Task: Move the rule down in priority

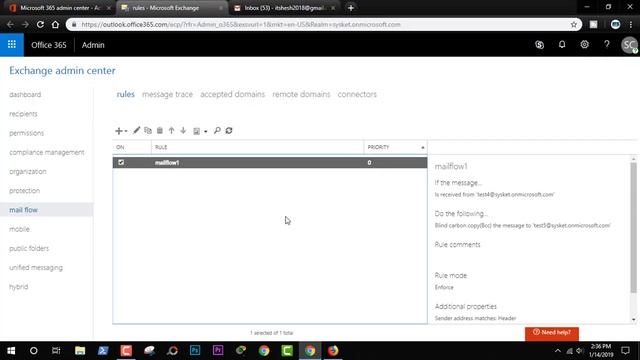Action: [x=183, y=131]
